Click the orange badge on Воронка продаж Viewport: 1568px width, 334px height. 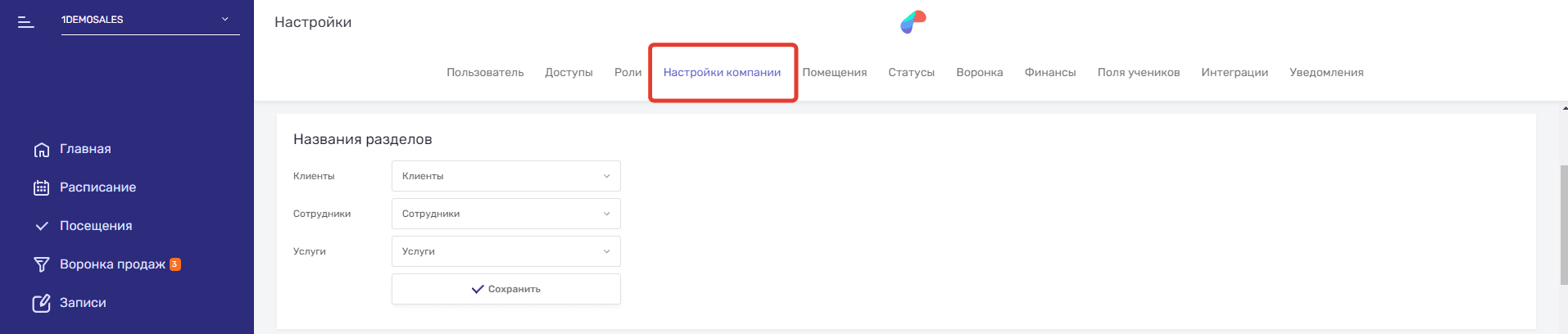point(175,264)
